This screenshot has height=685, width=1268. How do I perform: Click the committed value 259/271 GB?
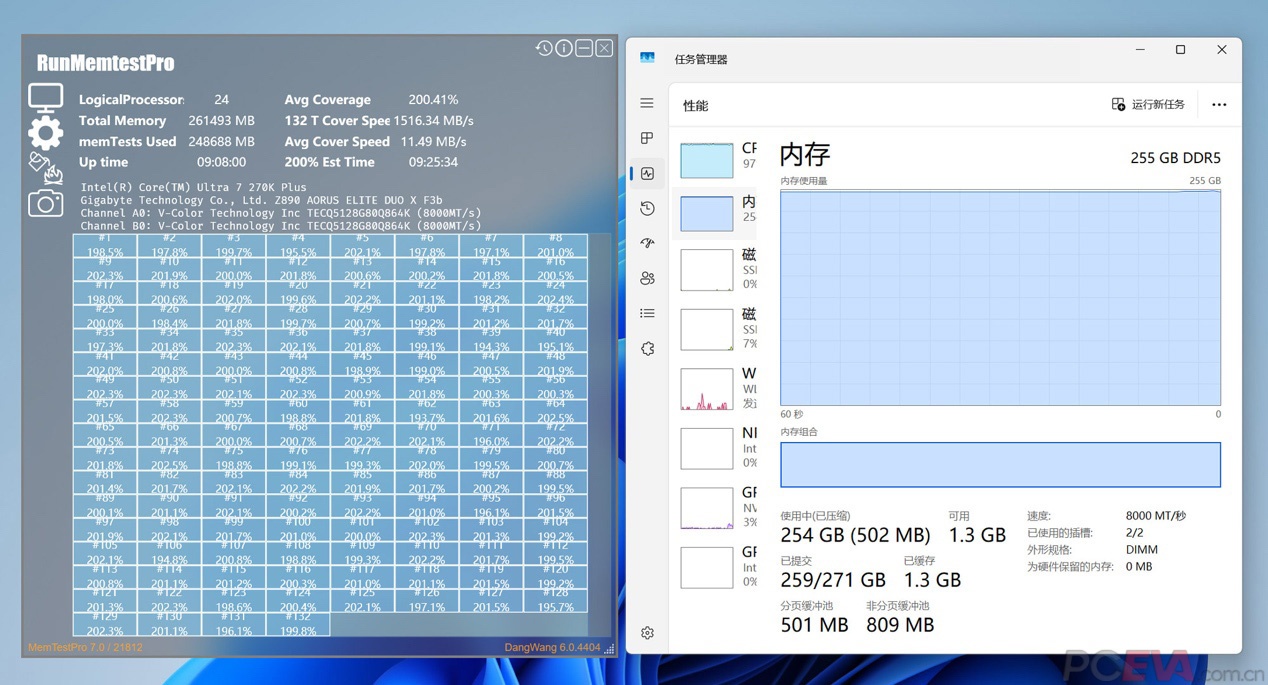(x=833, y=580)
